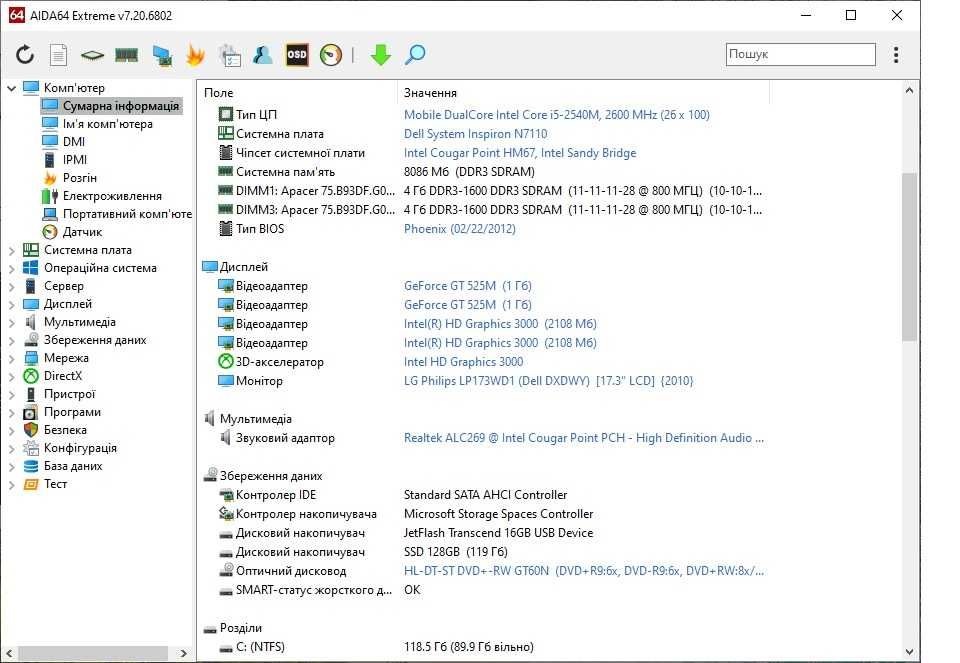
Task: Click the Електроживлення battery icon
Action: coord(50,196)
